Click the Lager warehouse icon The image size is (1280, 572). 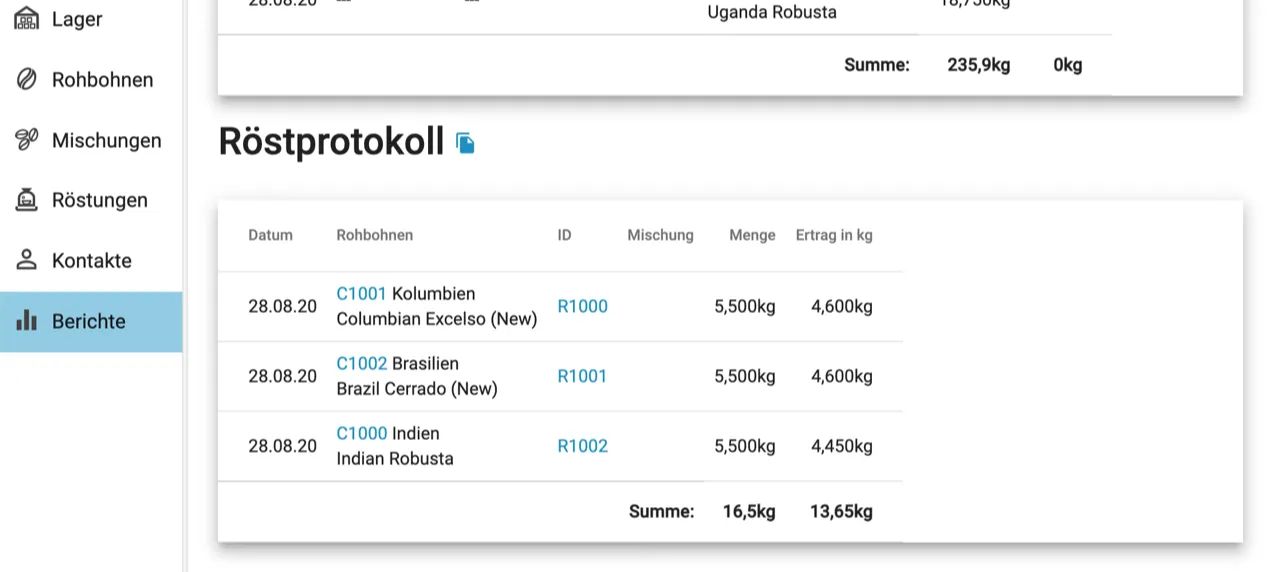tap(27, 19)
